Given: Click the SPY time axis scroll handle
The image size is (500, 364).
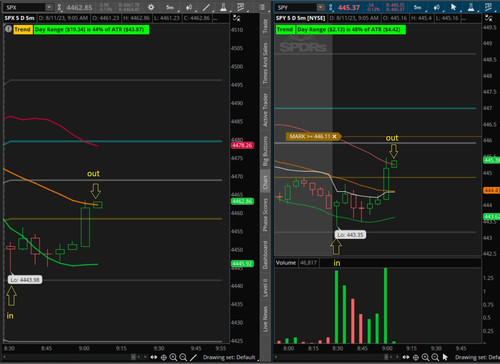Looking at the screenshot, I should point(386,357).
